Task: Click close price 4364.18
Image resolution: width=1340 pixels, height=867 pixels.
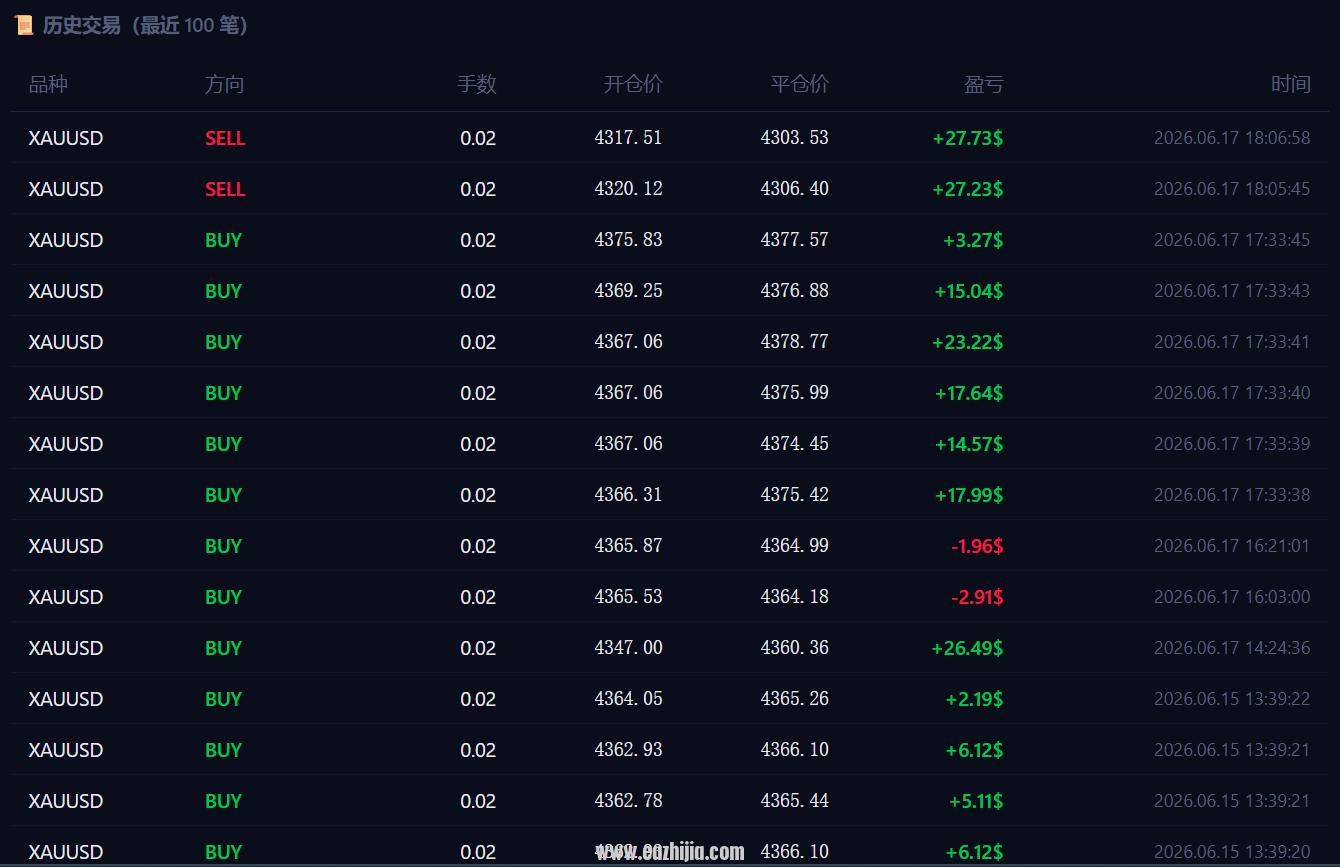Action: coord(795,597)
